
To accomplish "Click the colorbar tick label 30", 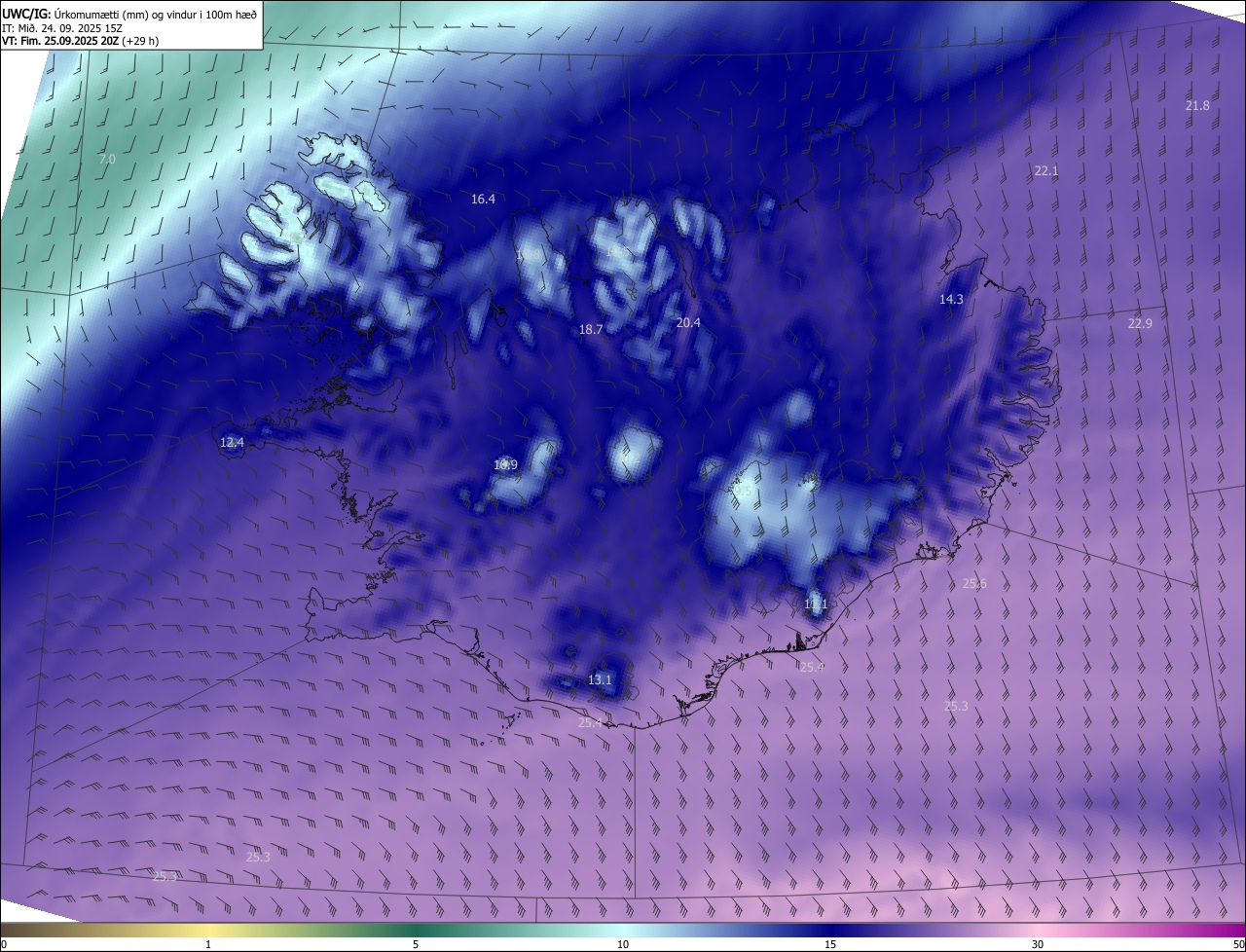I will [1038, 944].
